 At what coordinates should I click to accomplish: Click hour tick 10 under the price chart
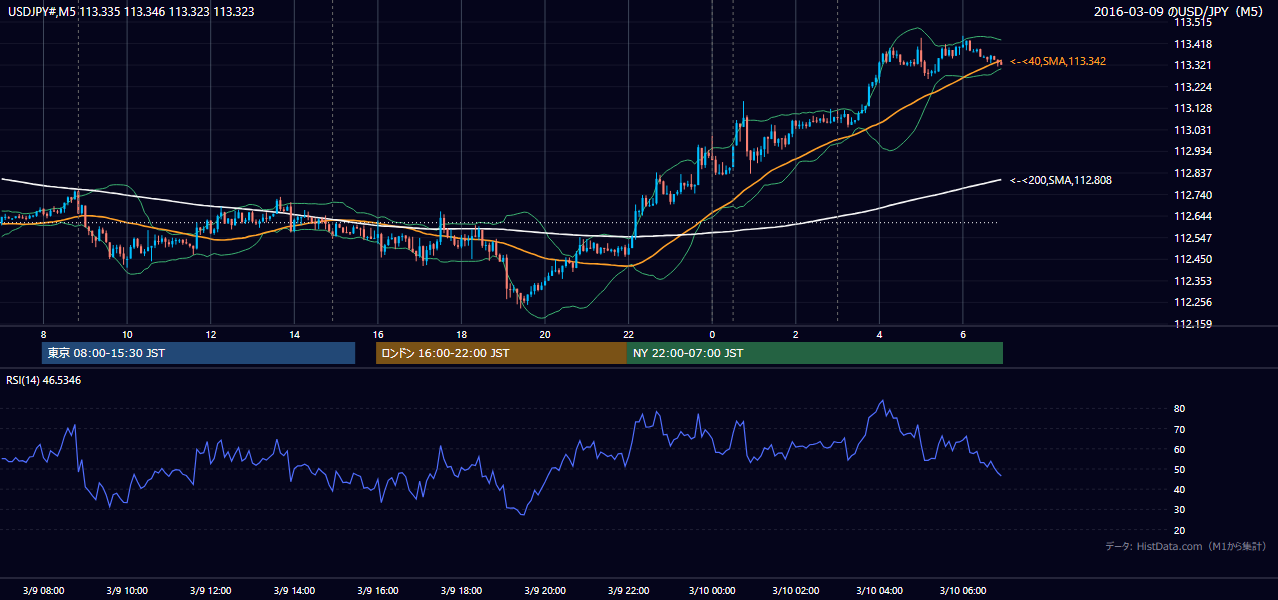coord(127,334)
